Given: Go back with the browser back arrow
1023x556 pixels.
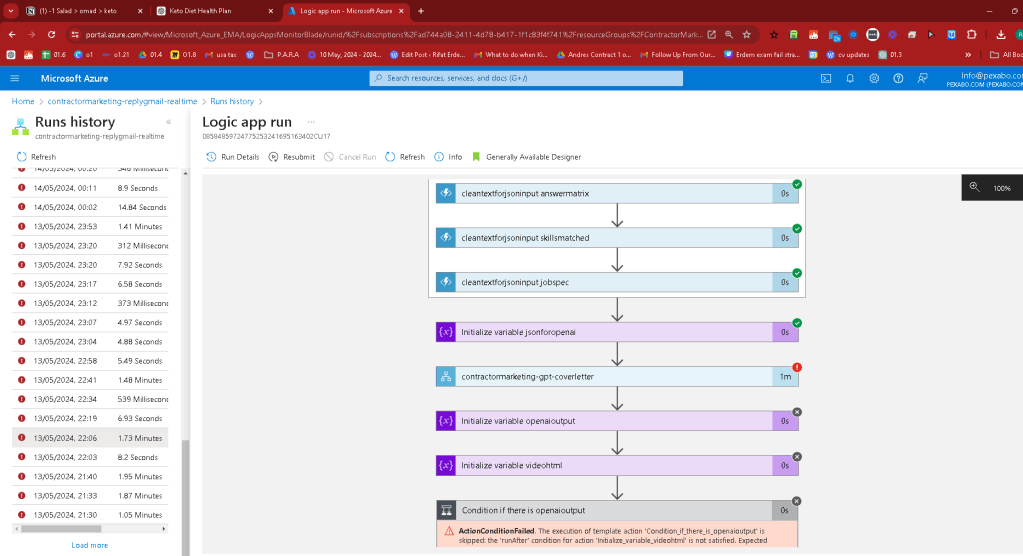Looking at the screenshot, I should [x=12, y=35].
